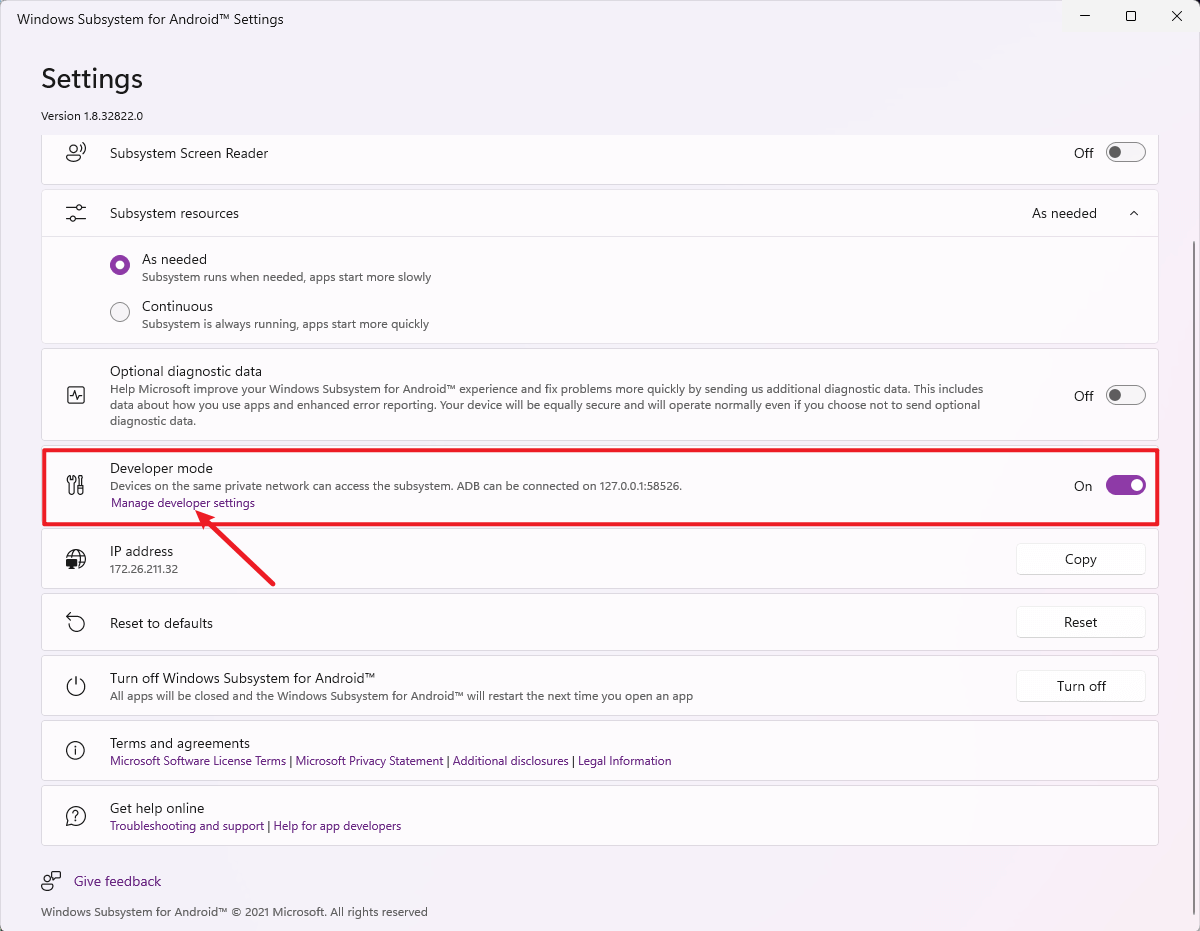The image size is (1200, 931).
Task: Select the Continuous radio button
Action: click(120, 312)
